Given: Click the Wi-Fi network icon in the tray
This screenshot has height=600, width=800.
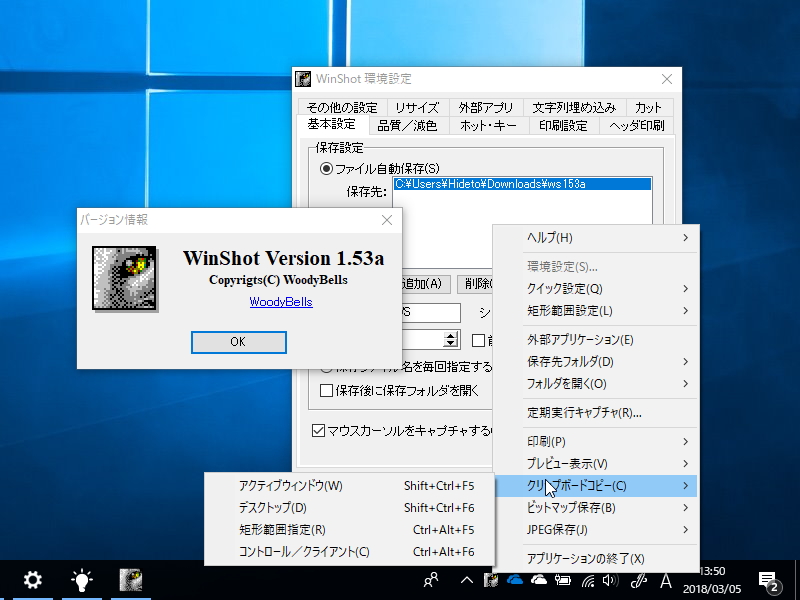Looking at the screenshot, I should (586, 580).
